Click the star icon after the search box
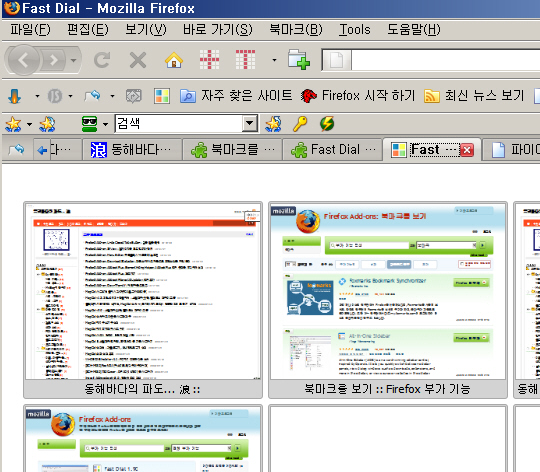This screenshot has height=472, width=540. (x=273, y=124)
